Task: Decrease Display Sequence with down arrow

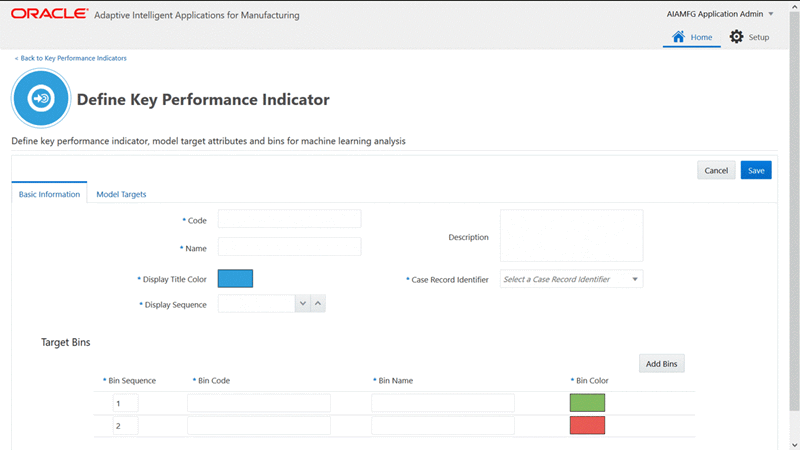Action: pos(303,304)
